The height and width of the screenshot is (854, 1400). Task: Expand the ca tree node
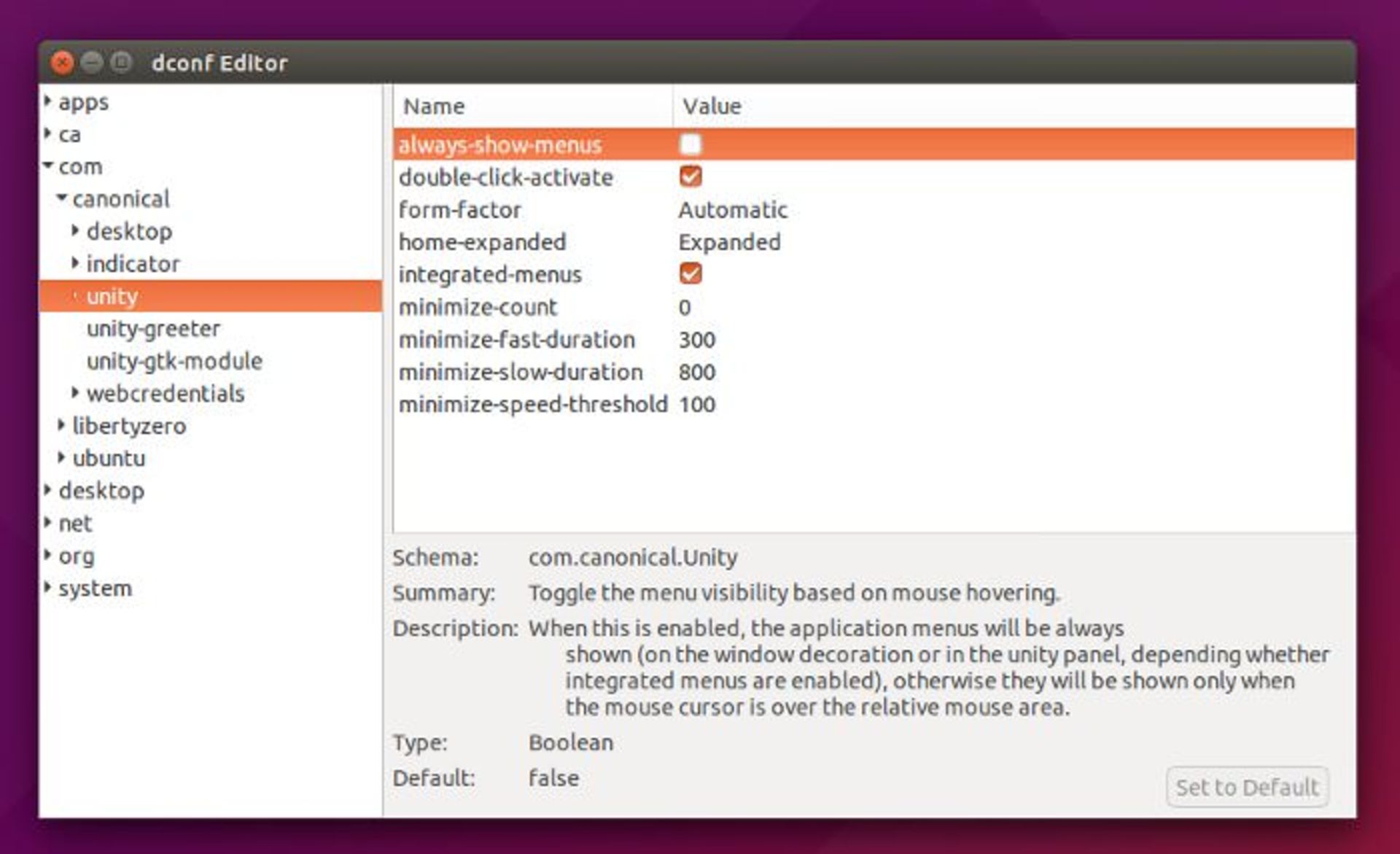coord(47,135)
